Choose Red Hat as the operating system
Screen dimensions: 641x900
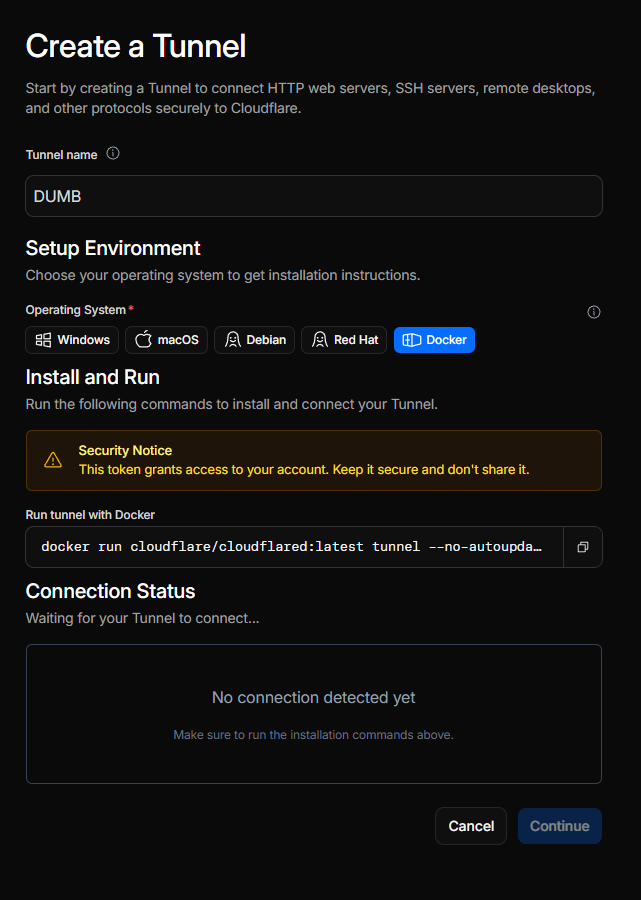[x=344, y=340]
